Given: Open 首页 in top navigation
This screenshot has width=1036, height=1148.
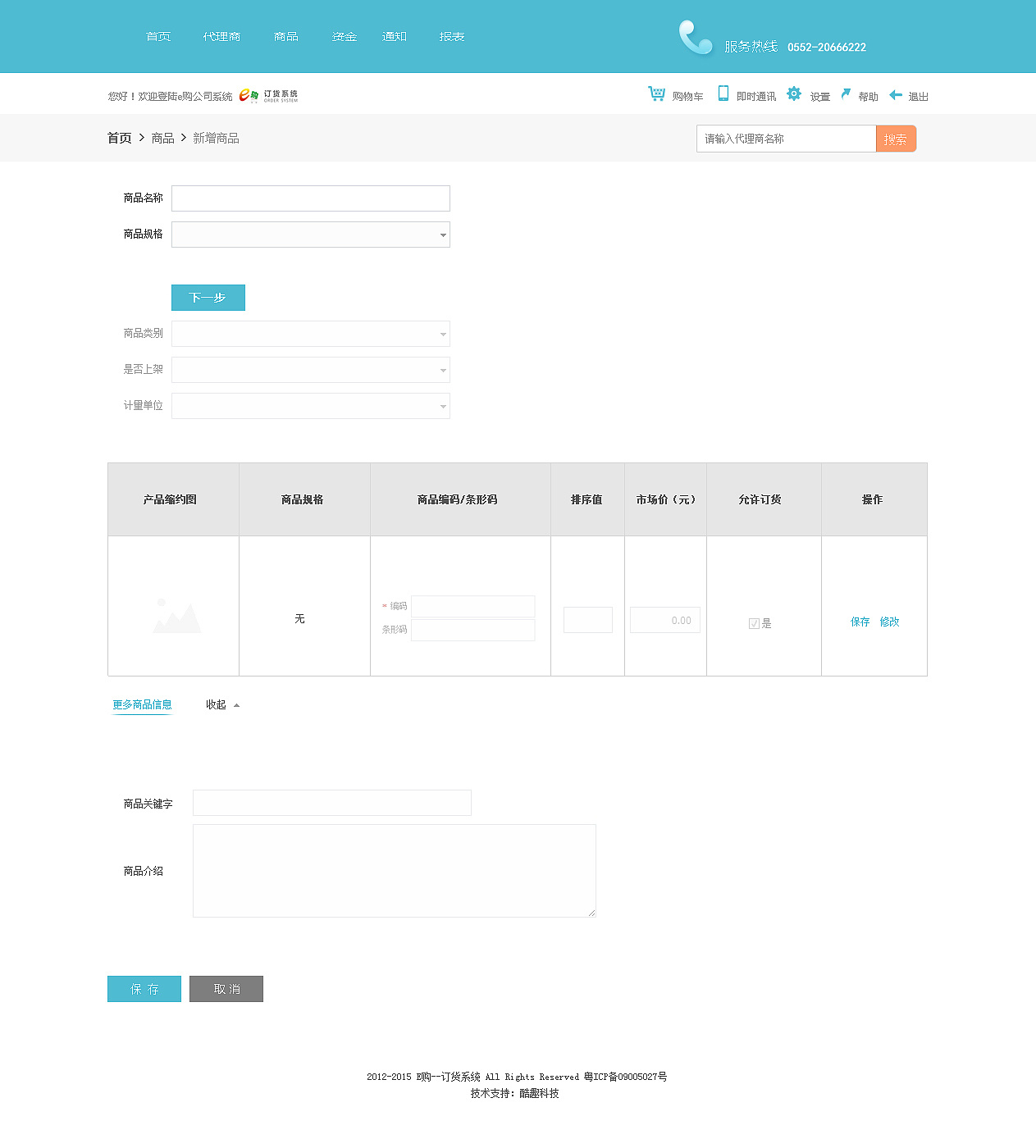Looking at the screenshot, I should 158,36.
